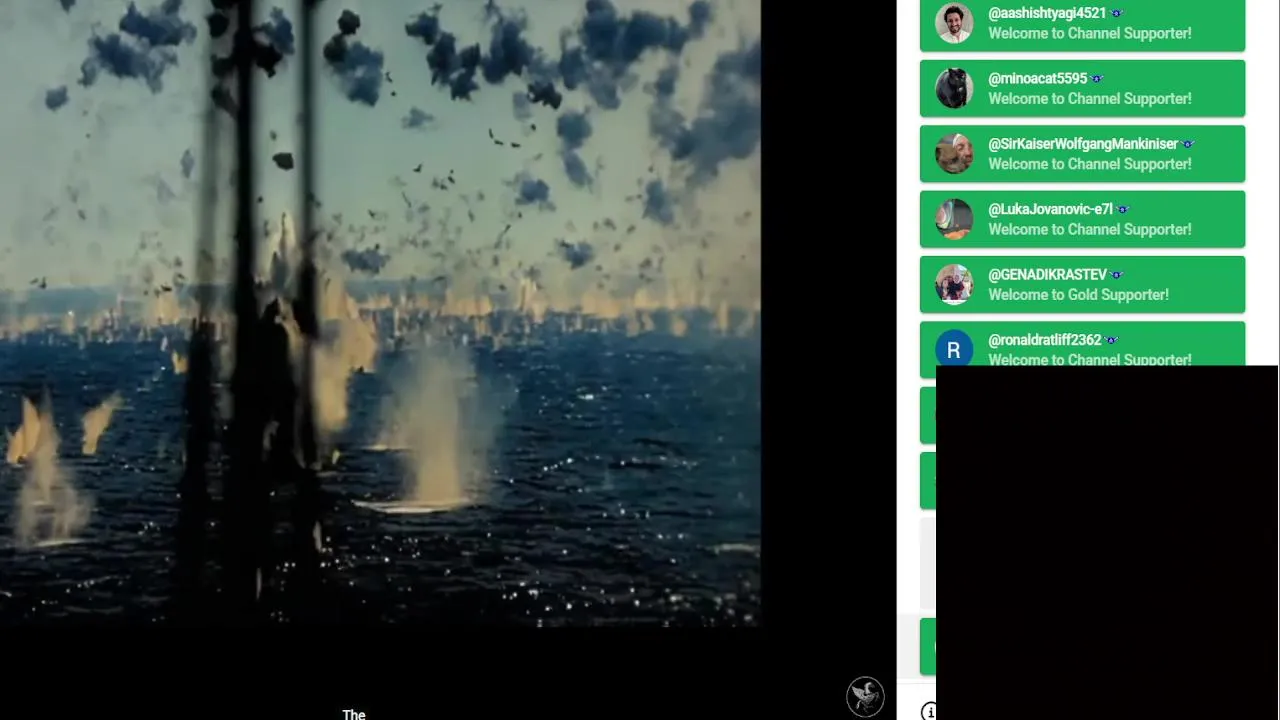Click member badge next to @aashishtyagi4521
1280x720 pixels.
[x=1117, y=14]
